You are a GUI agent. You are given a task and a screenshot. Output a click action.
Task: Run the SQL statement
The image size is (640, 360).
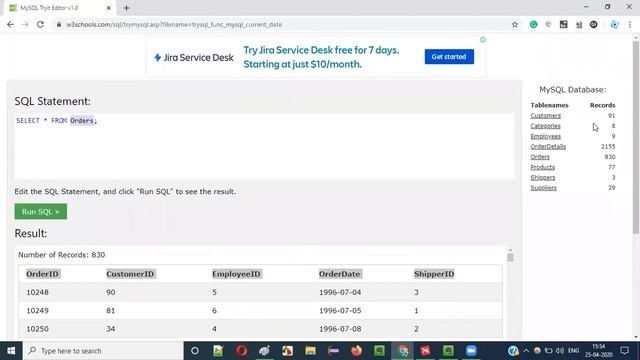pyautogui.click(x=41, y=211)
